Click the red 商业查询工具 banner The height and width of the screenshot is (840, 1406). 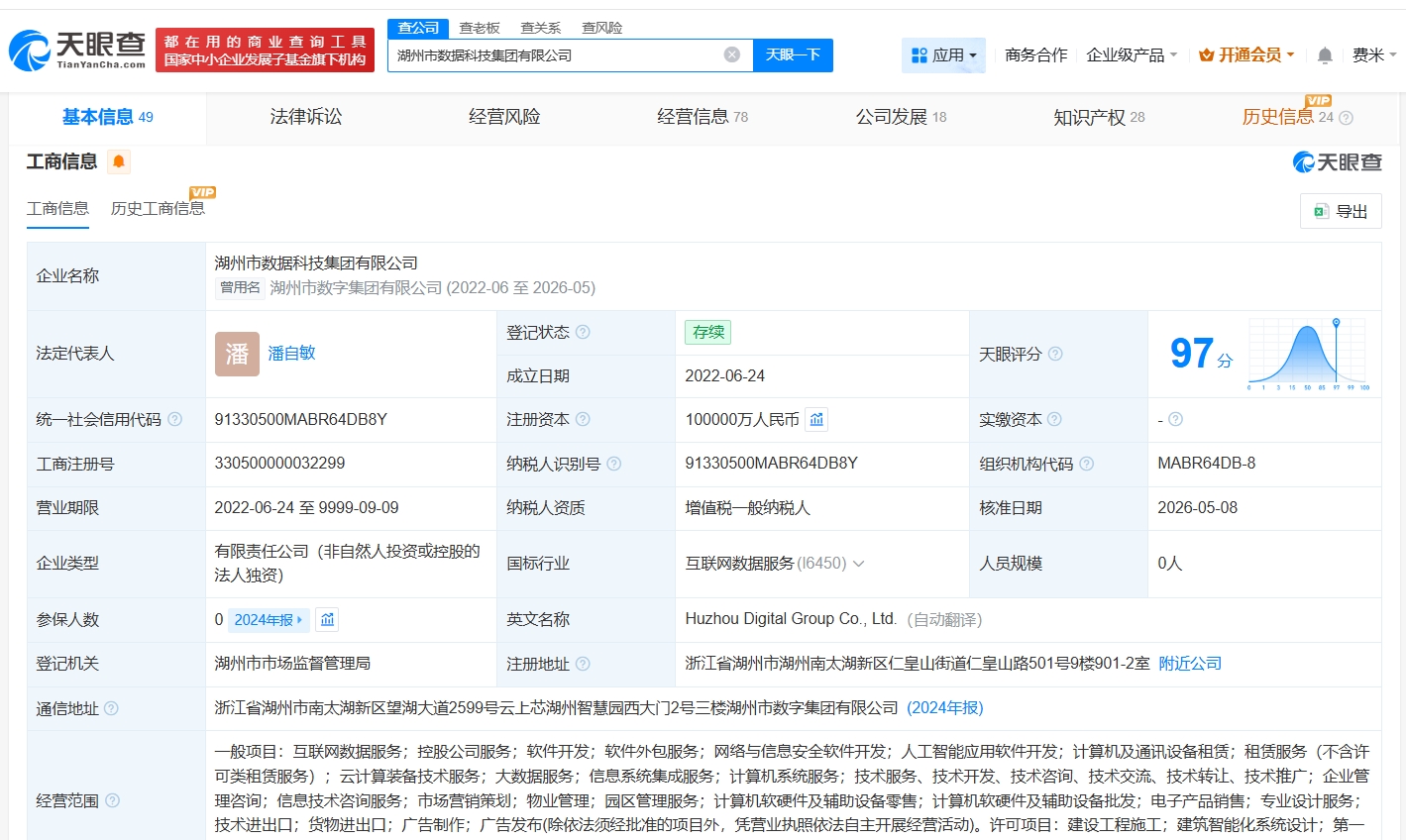click(265, 50)
